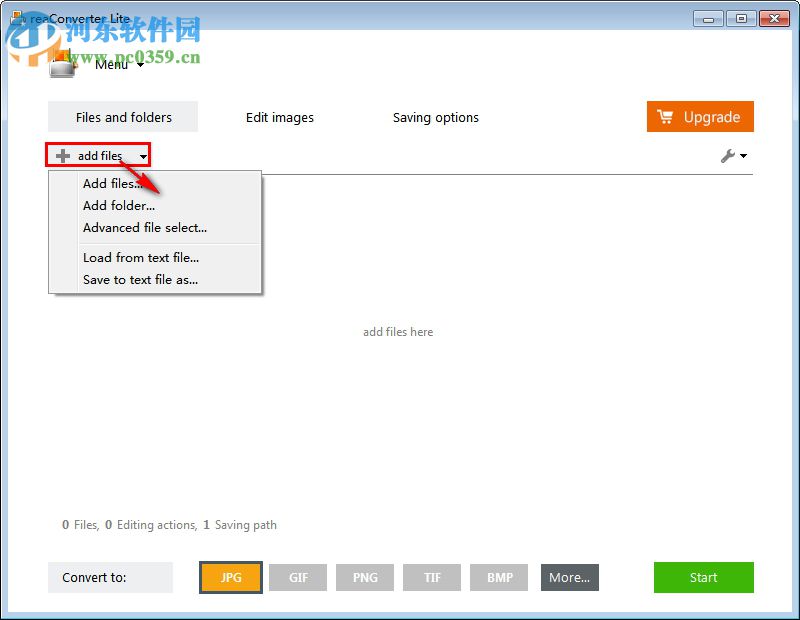The image size is (800, 620).
Task: Expand the add files dropdown arrow
Action: [143, 156]
